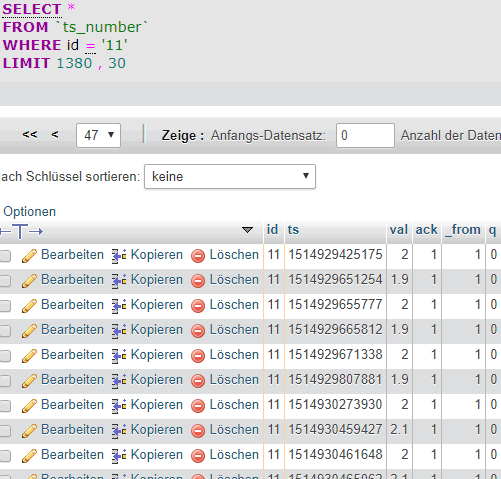Click pencil edit icon for row 1514929665812
Viewport: 501px width, 479px height.
click(x=29, y=331)
